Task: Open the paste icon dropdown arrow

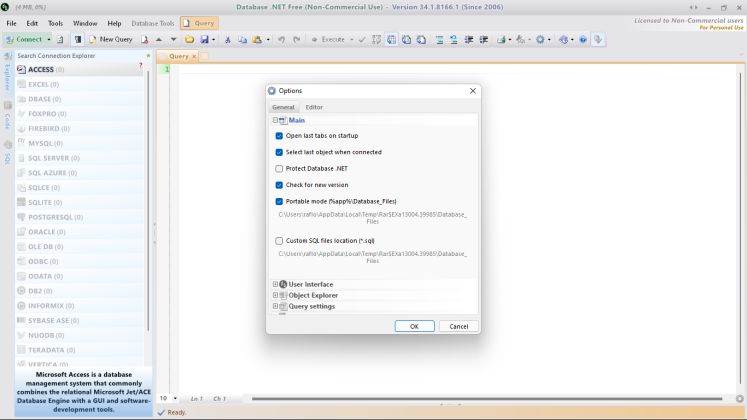Action: pyautogui.click(x=268, y=40)
